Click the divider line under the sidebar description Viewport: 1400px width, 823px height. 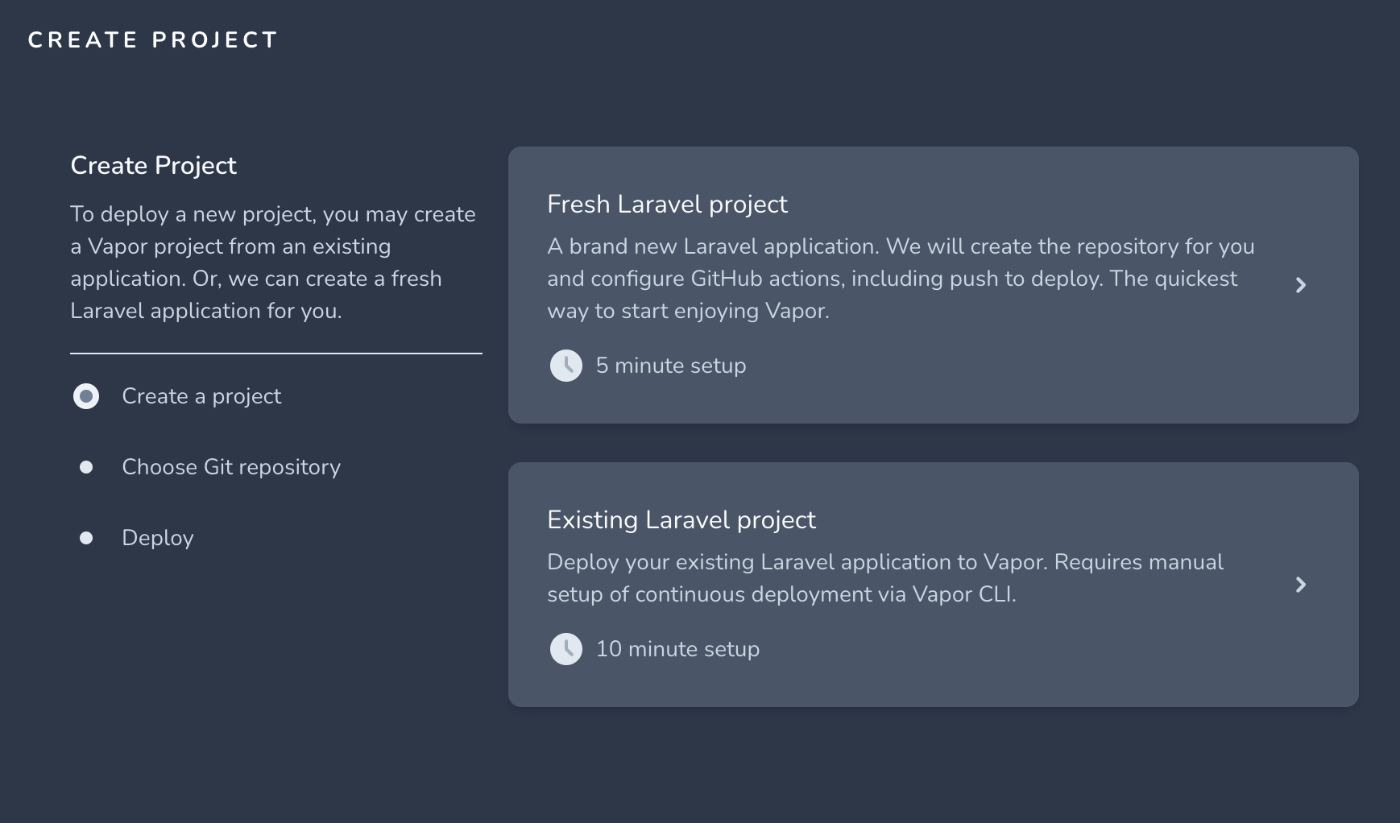pyautogui.click(x=276, y=353)
